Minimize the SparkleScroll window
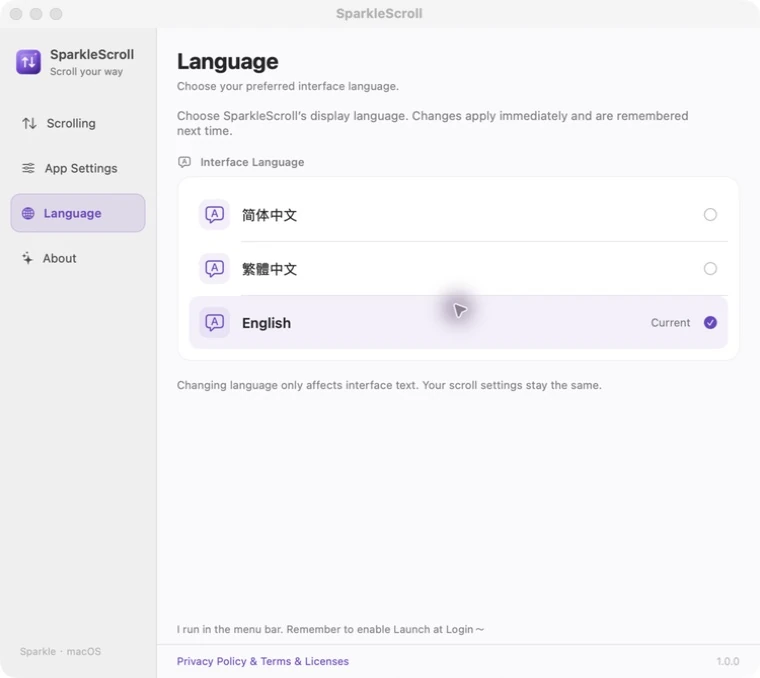 click(36, 14)
